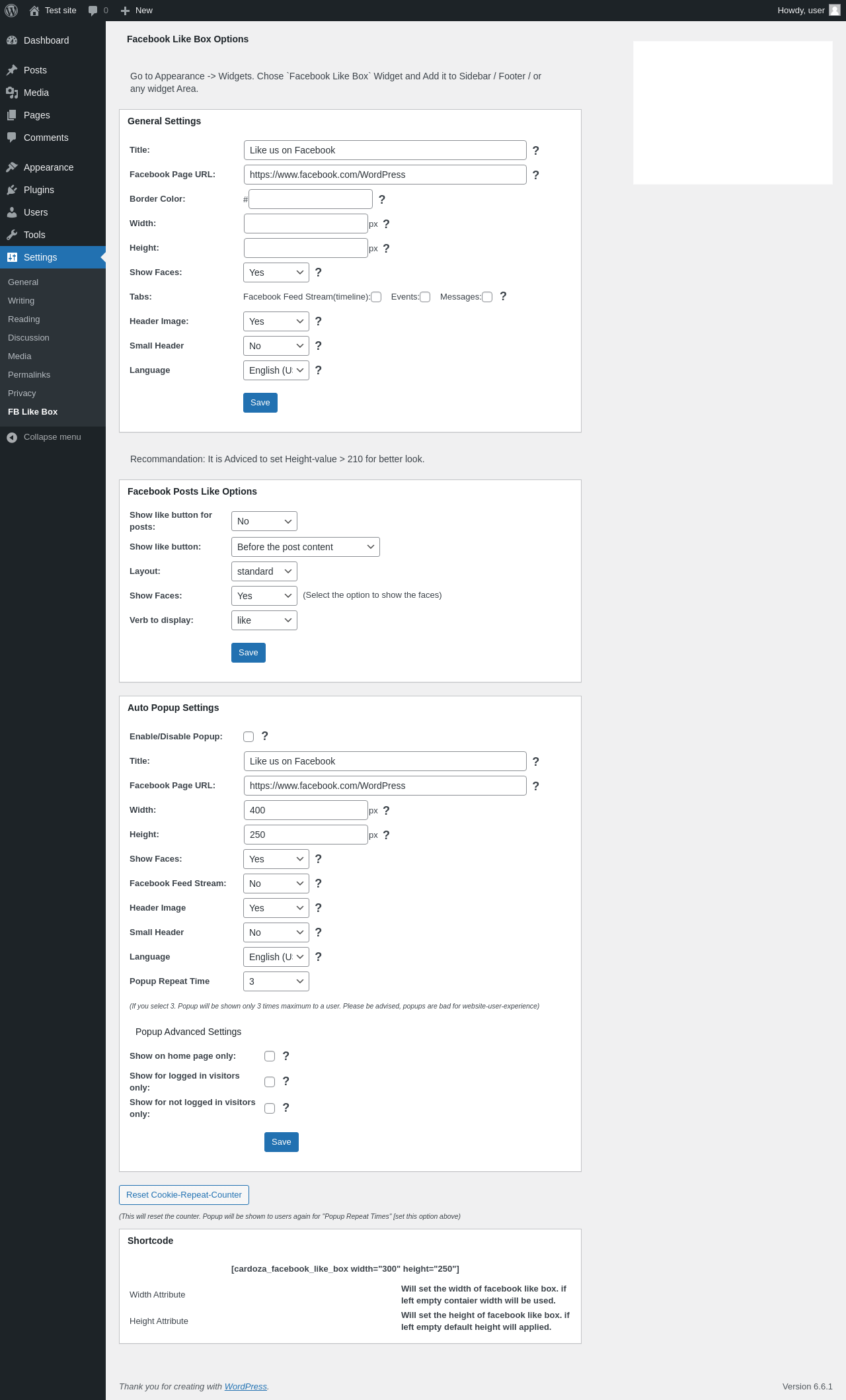Click the user avatar icon at top right
Viewport: 846px width, 1400px height.
(835, 11)
